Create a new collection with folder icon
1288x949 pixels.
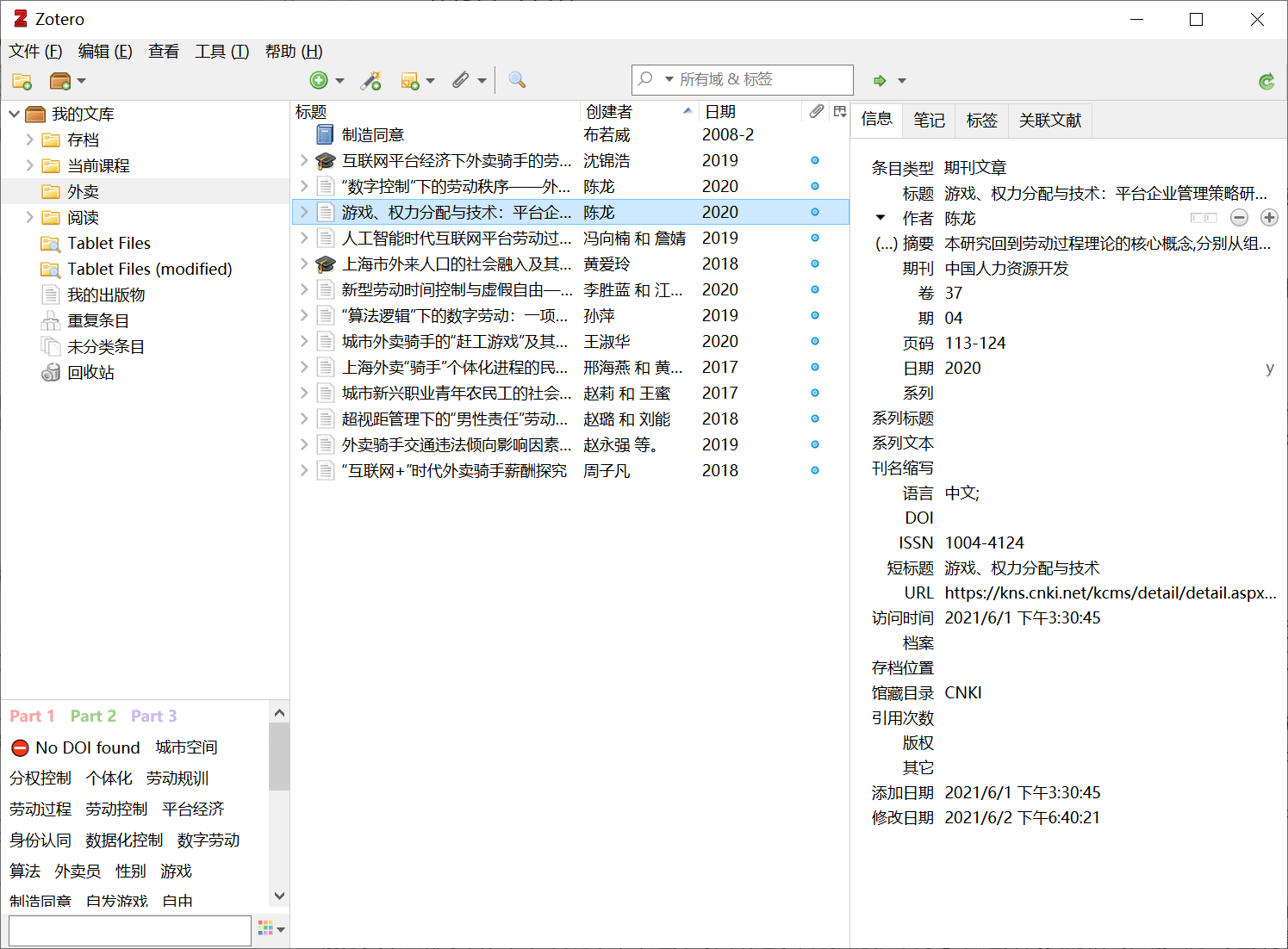22,81
